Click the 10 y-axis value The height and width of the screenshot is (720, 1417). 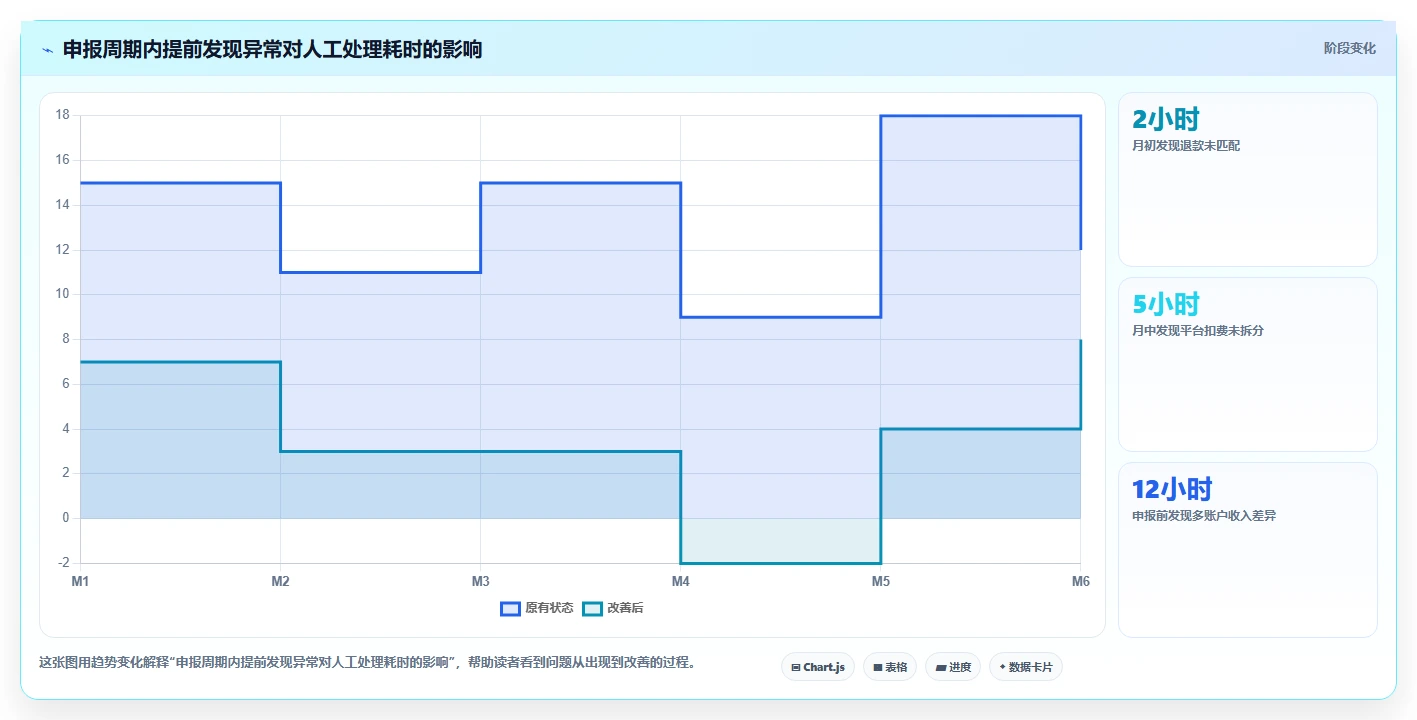click(x=62, y=294)
